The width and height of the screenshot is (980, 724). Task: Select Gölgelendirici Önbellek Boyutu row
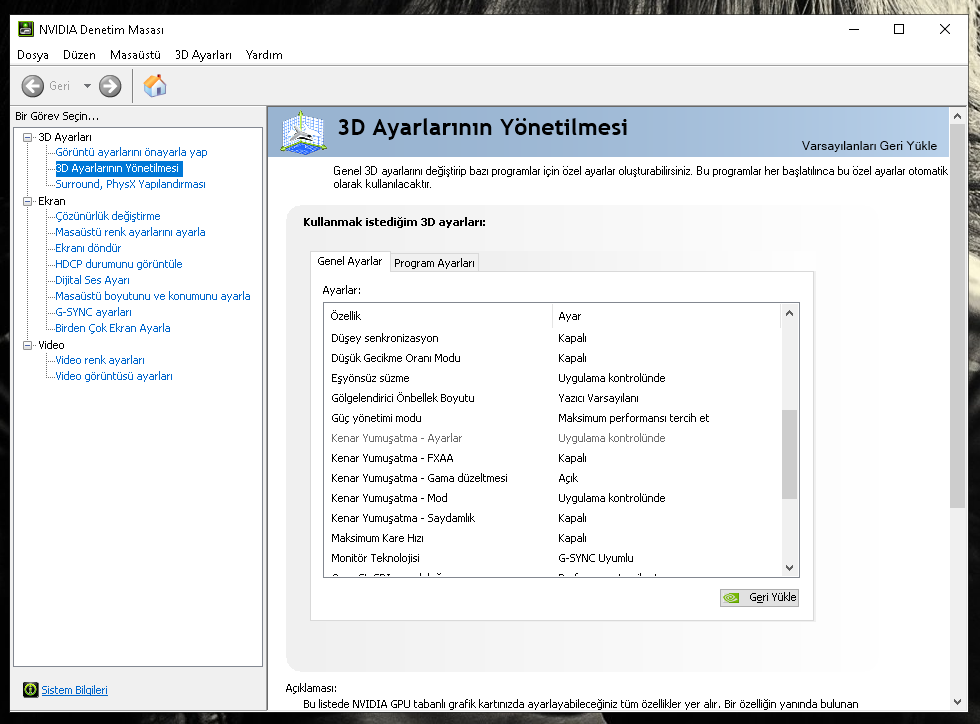(x=552, y=398)
